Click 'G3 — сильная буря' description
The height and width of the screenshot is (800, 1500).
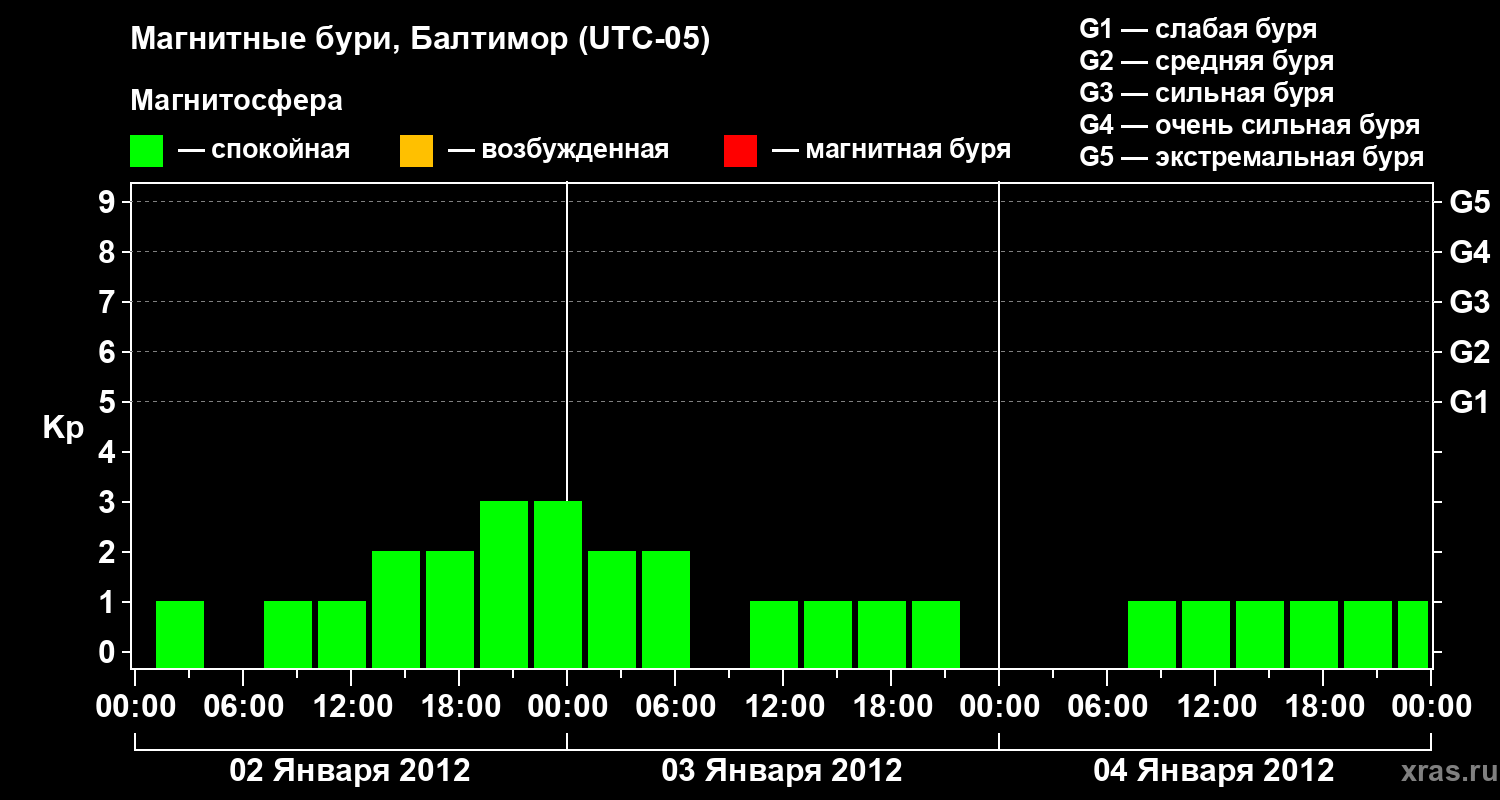[1207, 93]
